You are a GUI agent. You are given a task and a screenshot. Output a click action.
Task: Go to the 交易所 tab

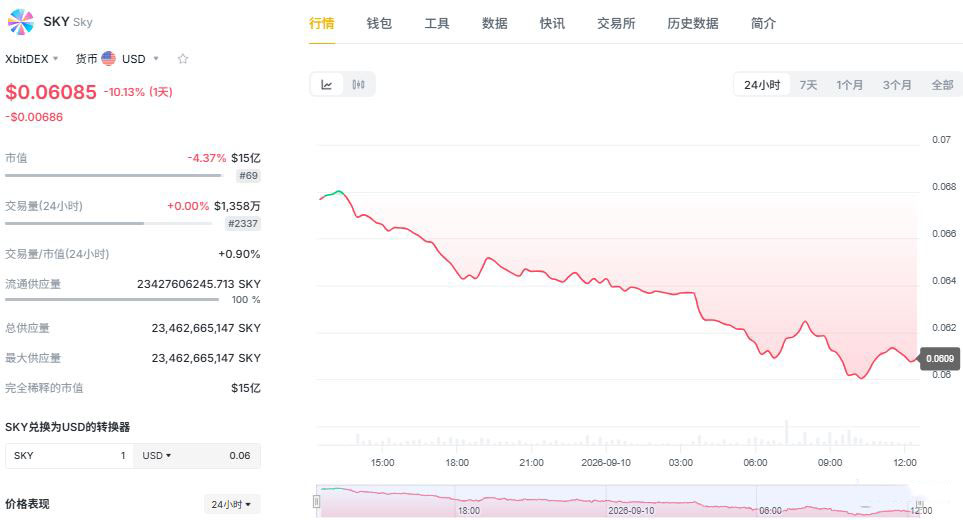[x=616, y=23]
